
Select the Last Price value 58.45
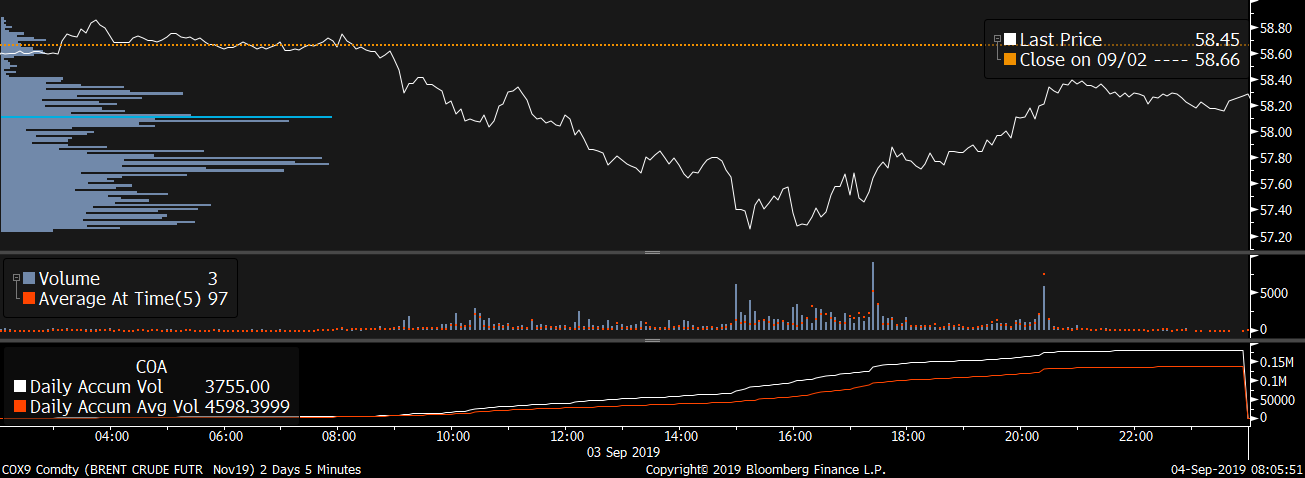pos(1217,40)
